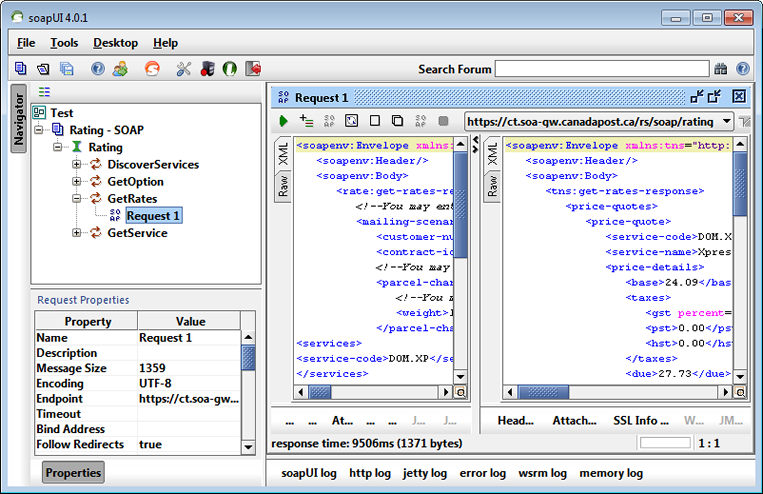This screenshot has height=494, width=763.
Task: Click the orange soapUI Pro toolbar icon
Action: [x=152, y=69]
